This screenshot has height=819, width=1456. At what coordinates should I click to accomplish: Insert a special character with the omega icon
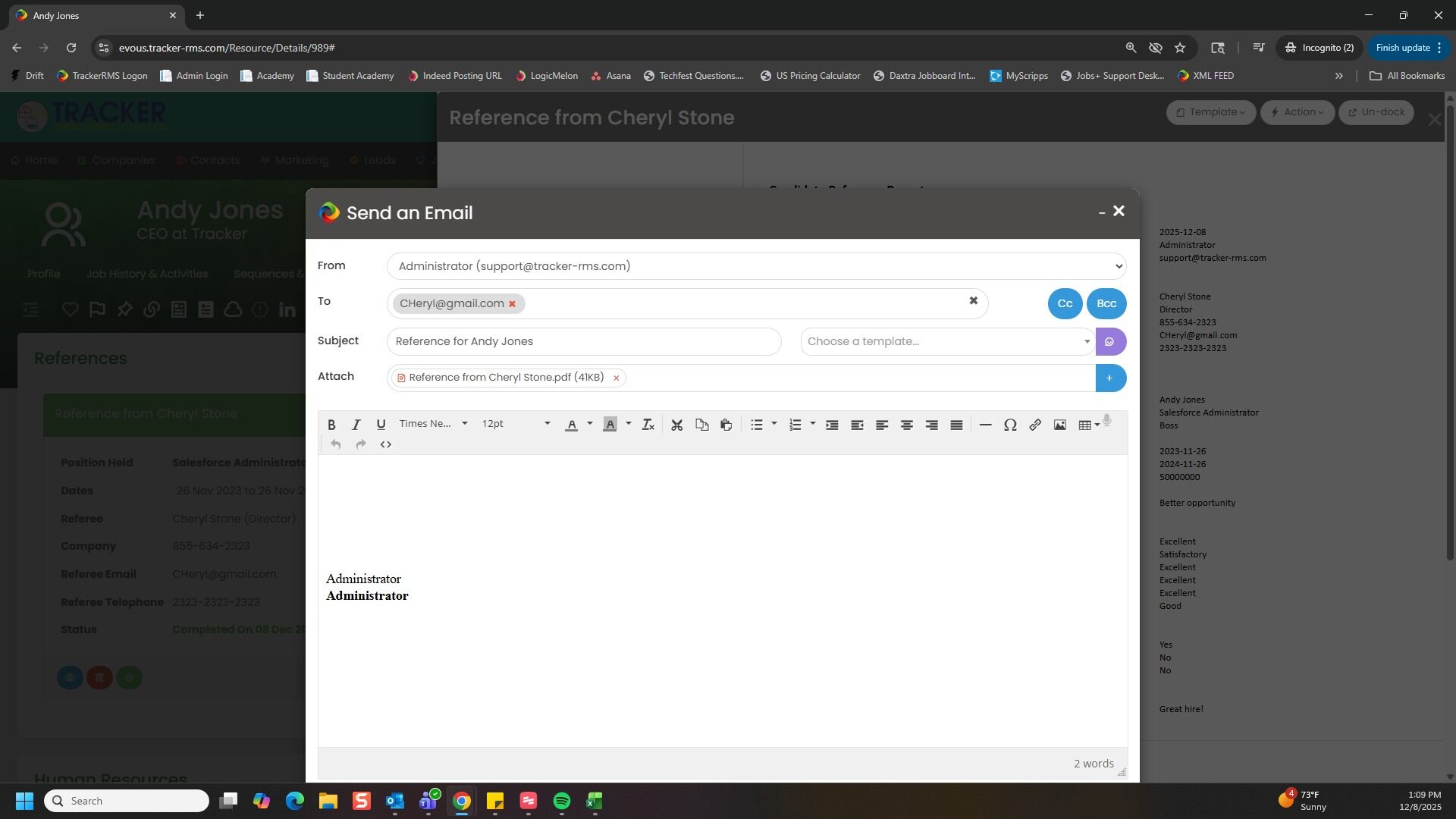coord(1009,425)
